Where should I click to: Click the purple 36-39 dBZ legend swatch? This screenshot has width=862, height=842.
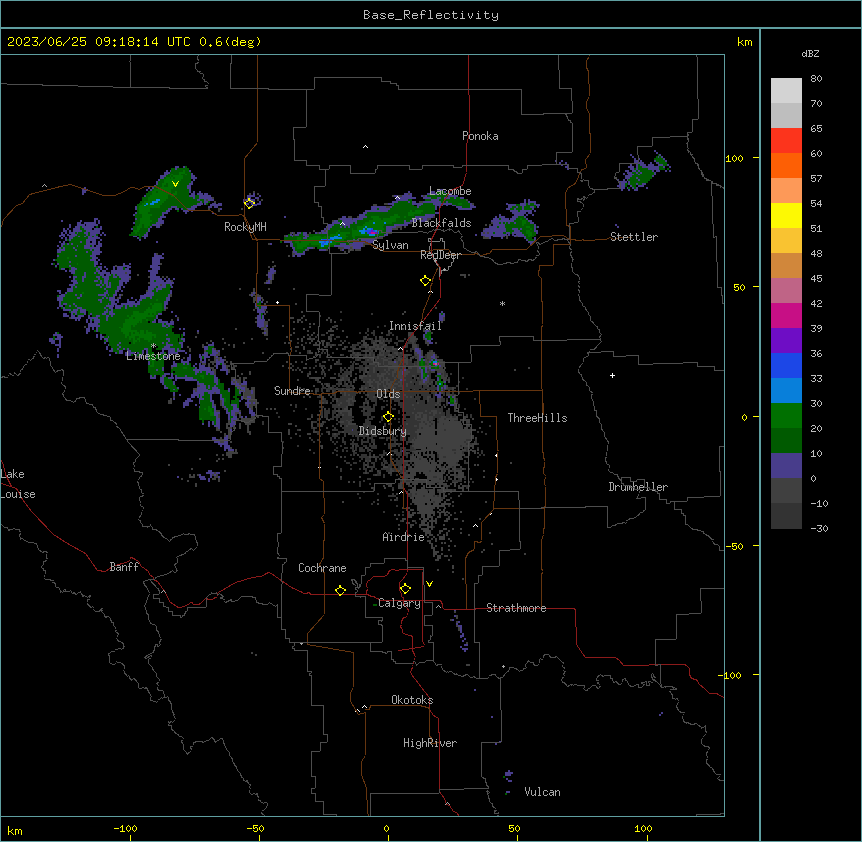coord(786,341)
